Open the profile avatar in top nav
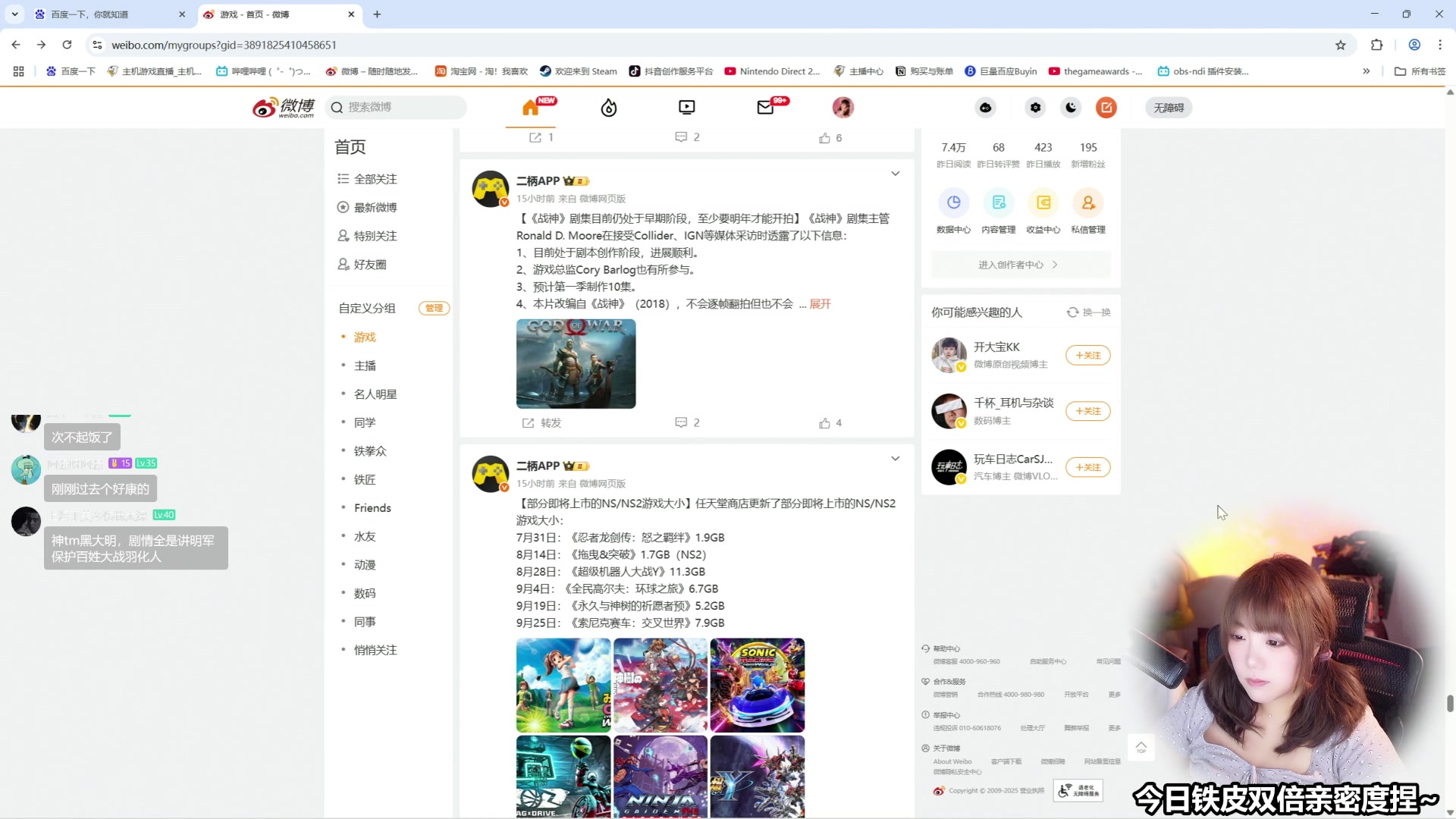The width and height of the screenshot is (1456, 819). 843,108
